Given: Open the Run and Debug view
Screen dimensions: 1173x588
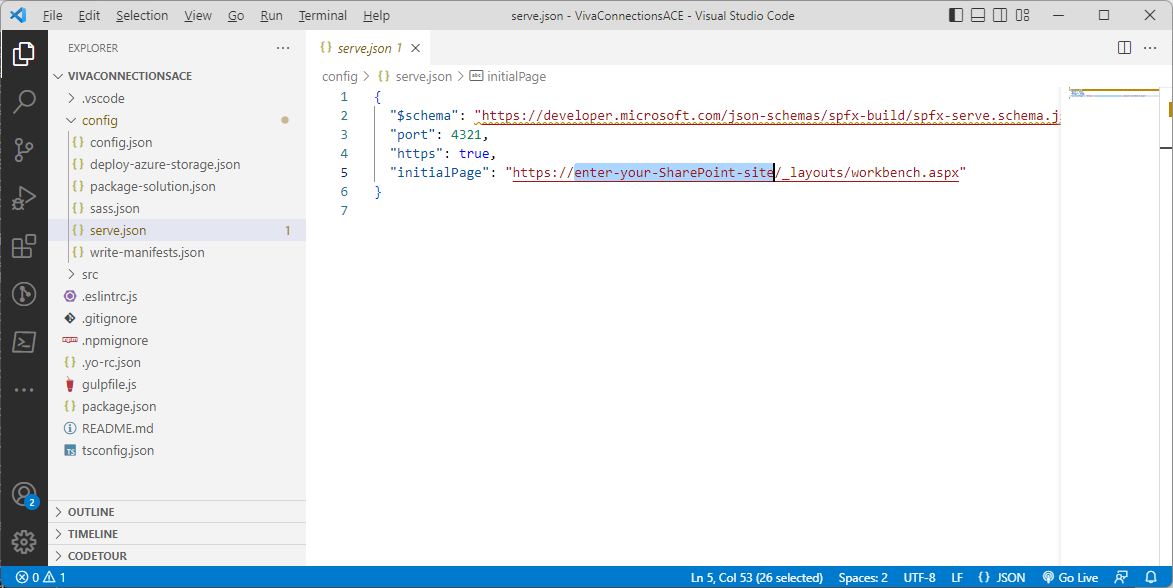Looking at the screenshot, I should 24,198.
